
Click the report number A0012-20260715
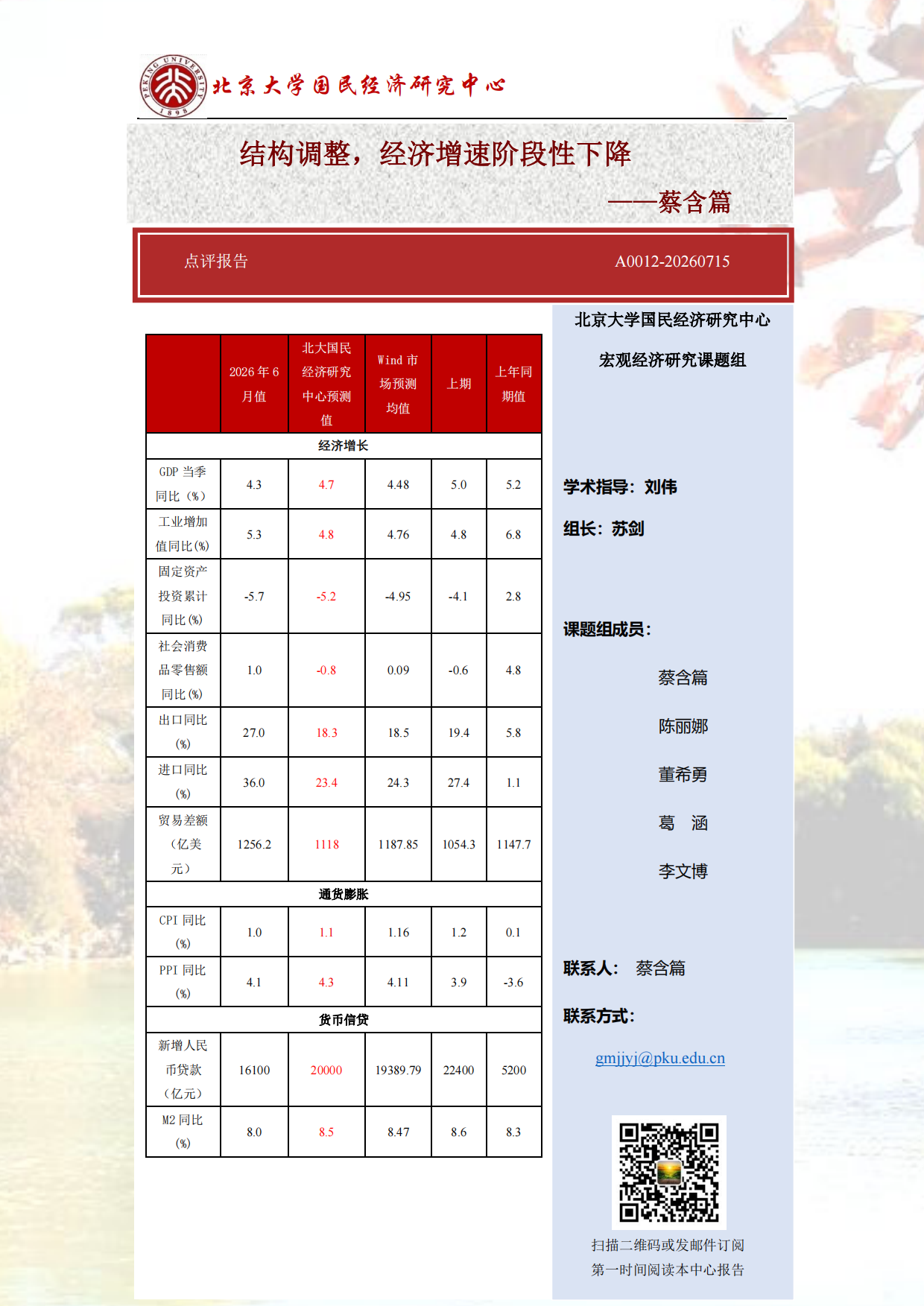point(672,261)
